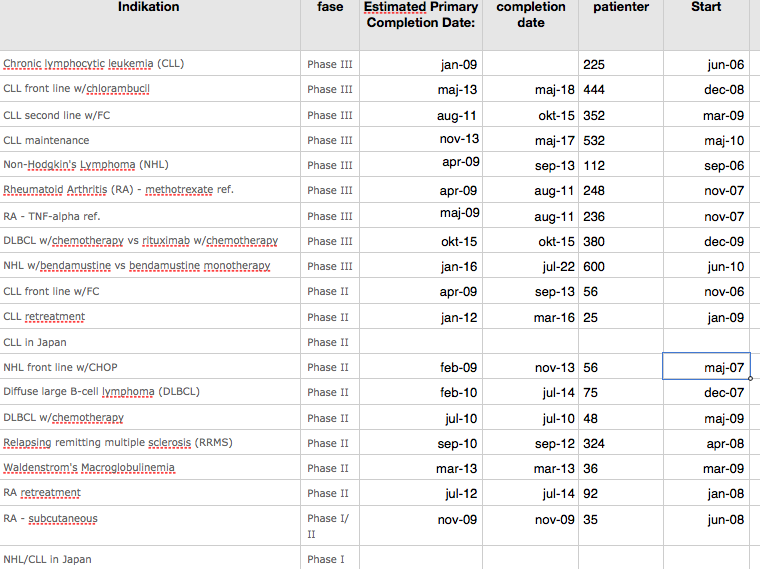Click CLL second line w/FC cell
The image size is (760, 569).
pos(150,115)
